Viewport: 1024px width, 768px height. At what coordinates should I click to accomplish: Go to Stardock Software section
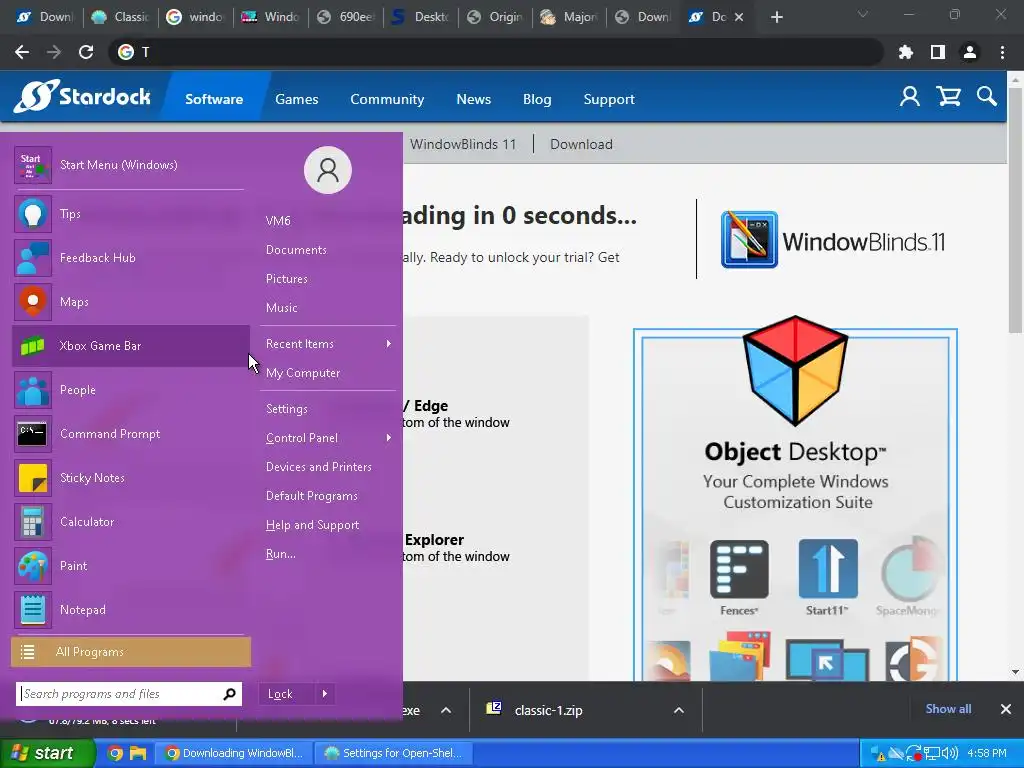[214, 99]
